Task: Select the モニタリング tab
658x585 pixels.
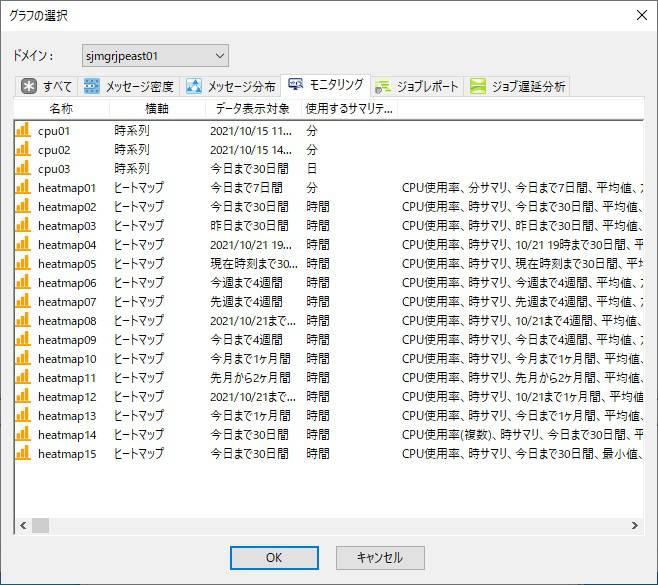Action: pos(326,85)
